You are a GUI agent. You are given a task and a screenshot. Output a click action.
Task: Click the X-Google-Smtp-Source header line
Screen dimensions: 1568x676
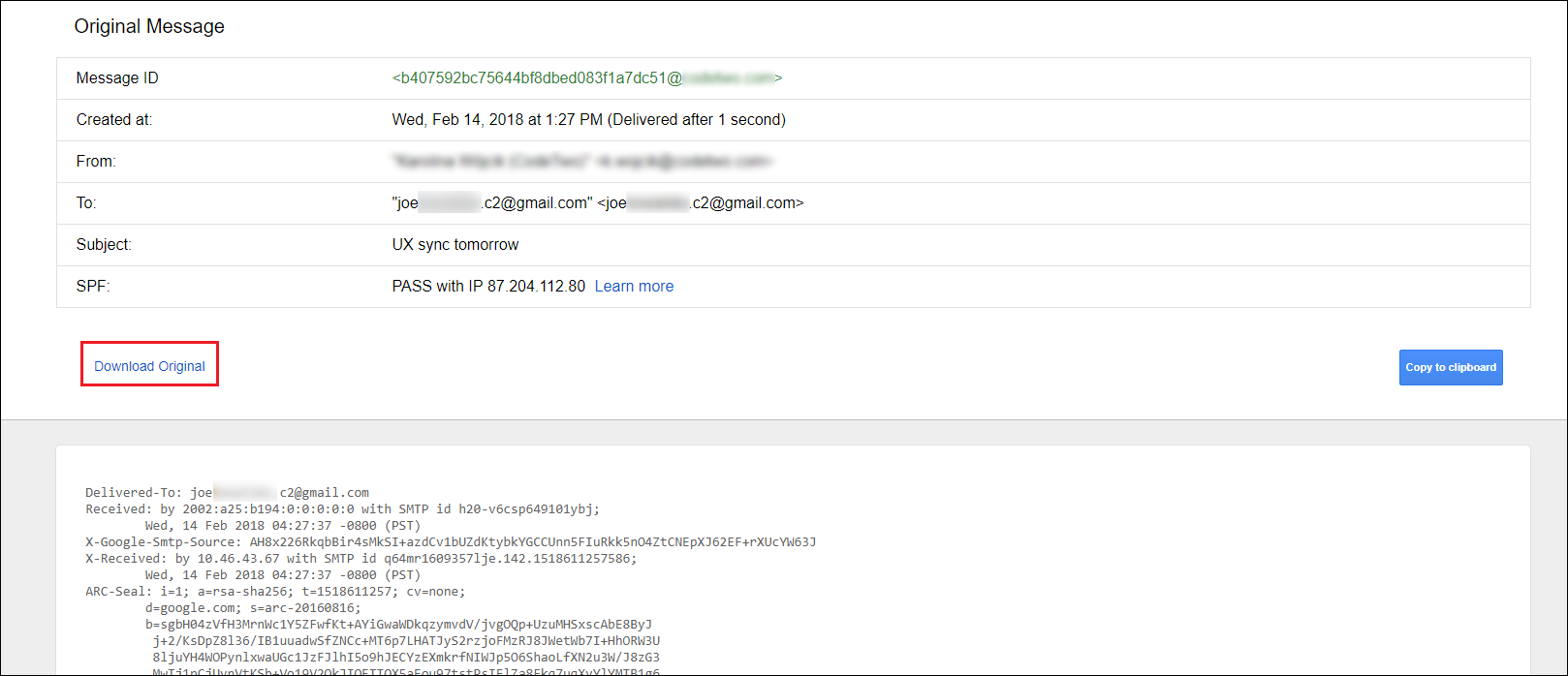pos(451,541)
